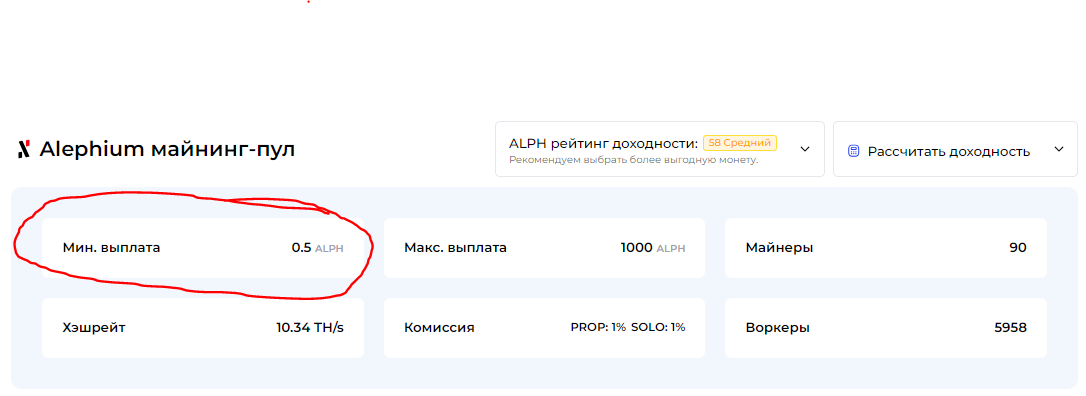Screen dimensions: 1086x396
Task: Expand the Рассчитать доходность chevron
Action: [1058, 149]
